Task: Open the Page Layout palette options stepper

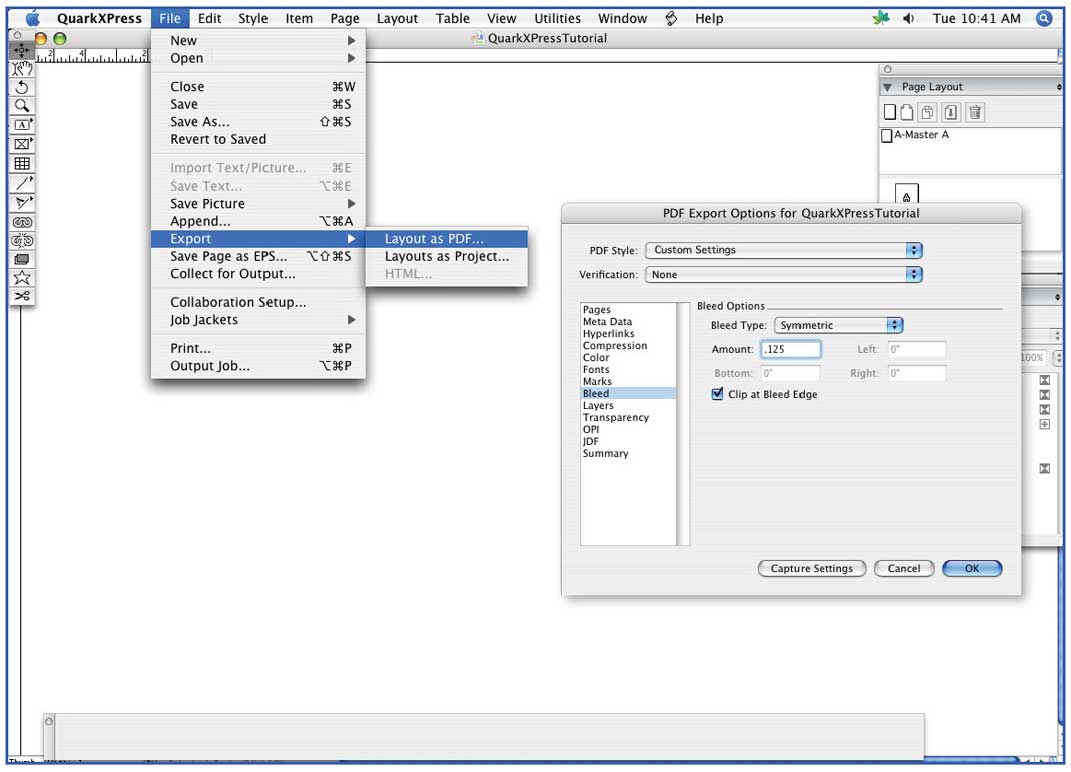Action: pyautogui.click(x=1058, y=87)
